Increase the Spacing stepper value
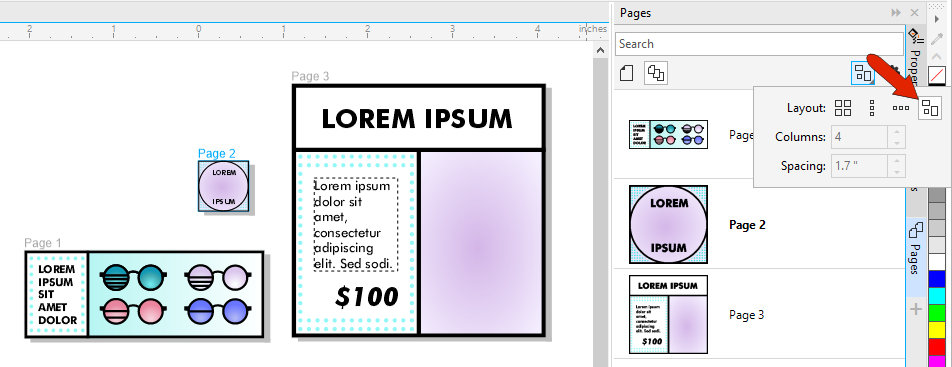The image size is (952, 367). click(x=897, y=160)
